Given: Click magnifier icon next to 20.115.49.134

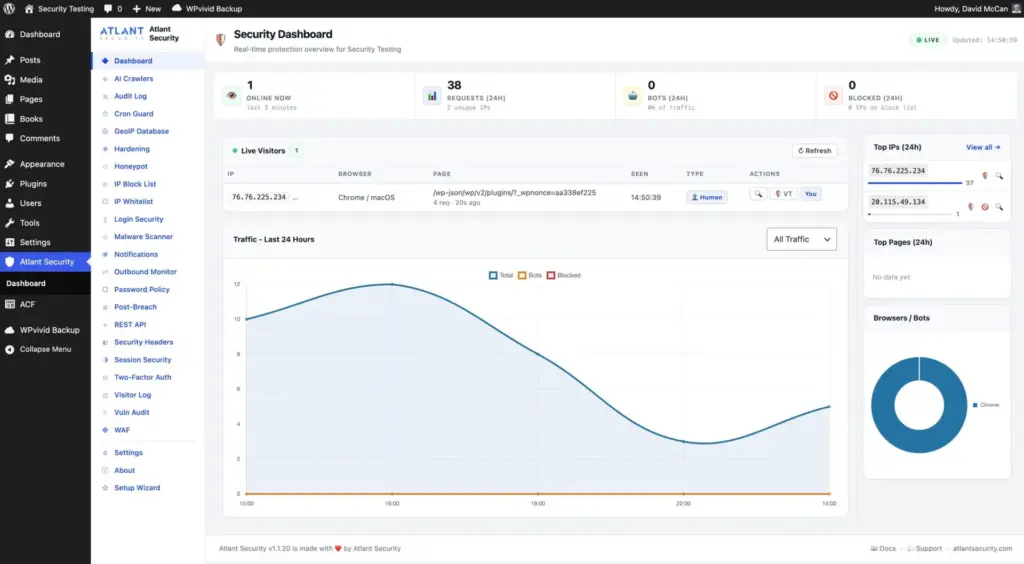Looking at the screenshot, I should (999, 207).
